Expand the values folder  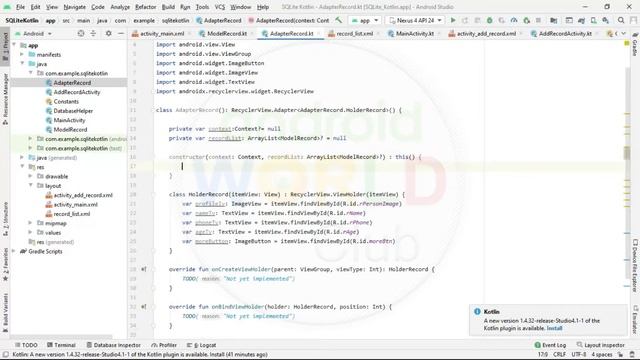click(30, 233)
